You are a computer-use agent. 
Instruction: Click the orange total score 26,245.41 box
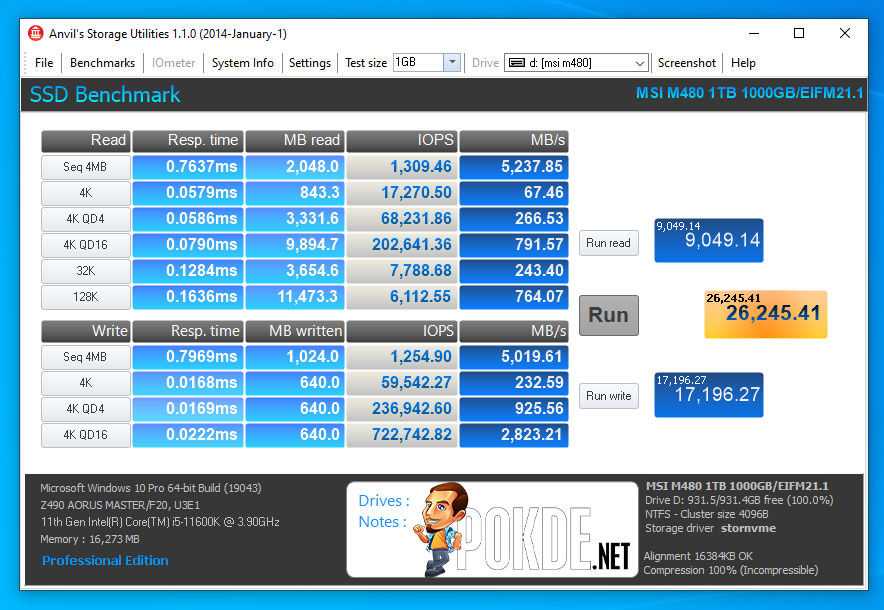pos(765,314)
